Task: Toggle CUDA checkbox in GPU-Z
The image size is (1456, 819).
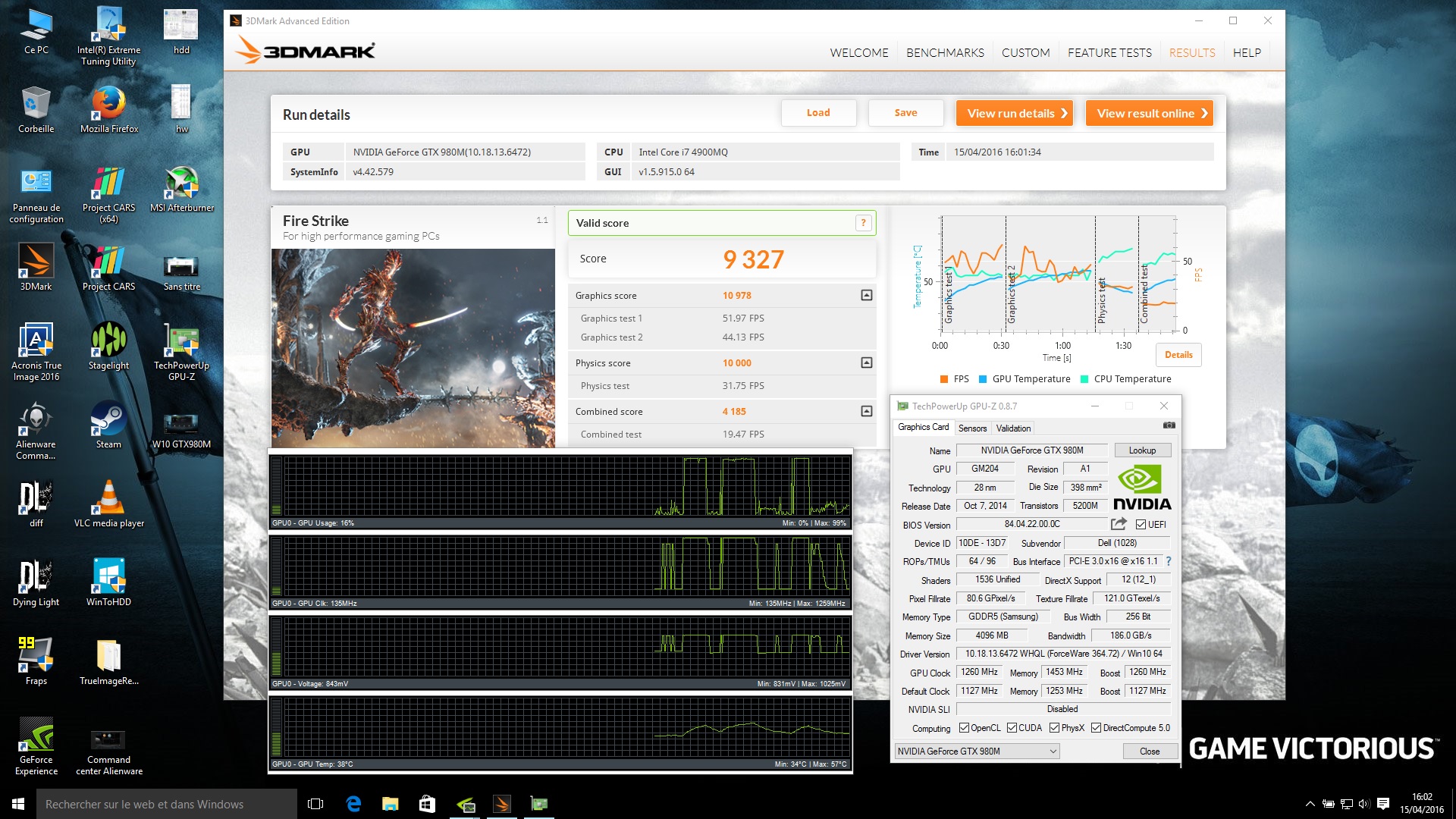Action: pyautogui.click(x=1012, y=728)
